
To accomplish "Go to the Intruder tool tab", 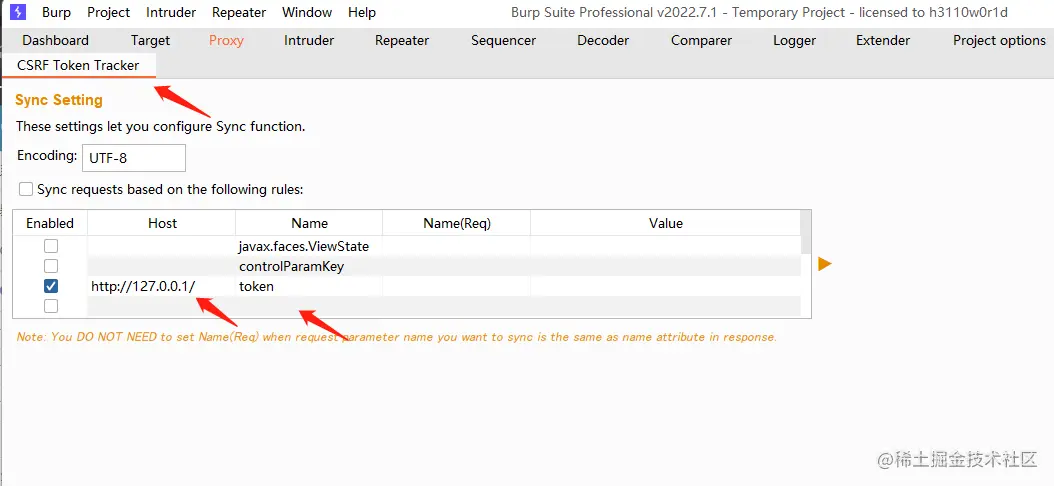I will [x=309, y=40].
